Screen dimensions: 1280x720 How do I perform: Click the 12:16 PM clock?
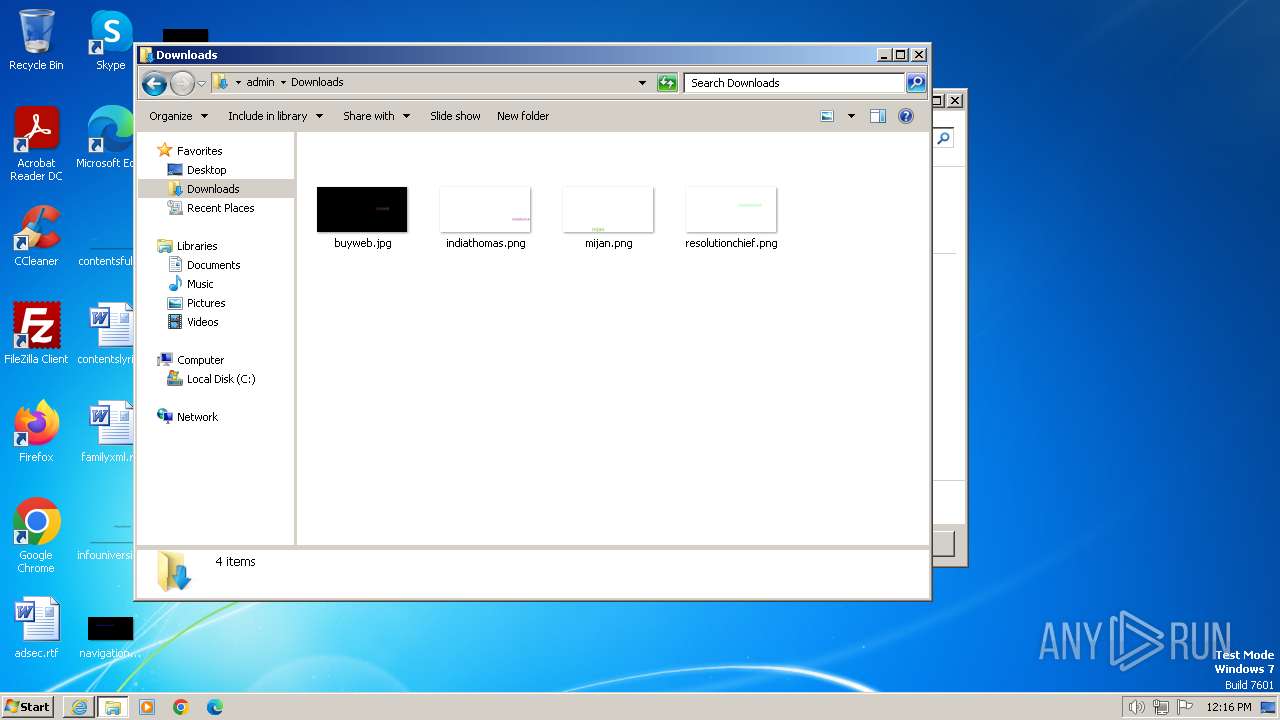tap(1228, 707)
